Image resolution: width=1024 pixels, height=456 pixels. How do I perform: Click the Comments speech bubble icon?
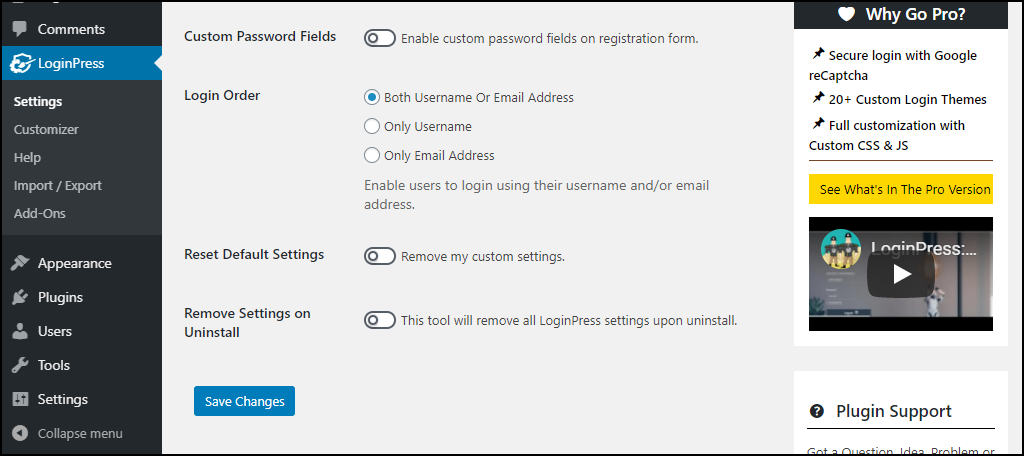[19, 29]
